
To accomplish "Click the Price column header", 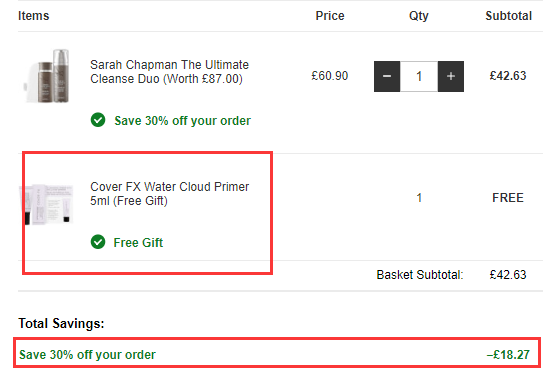I will (x=330, y=16).
